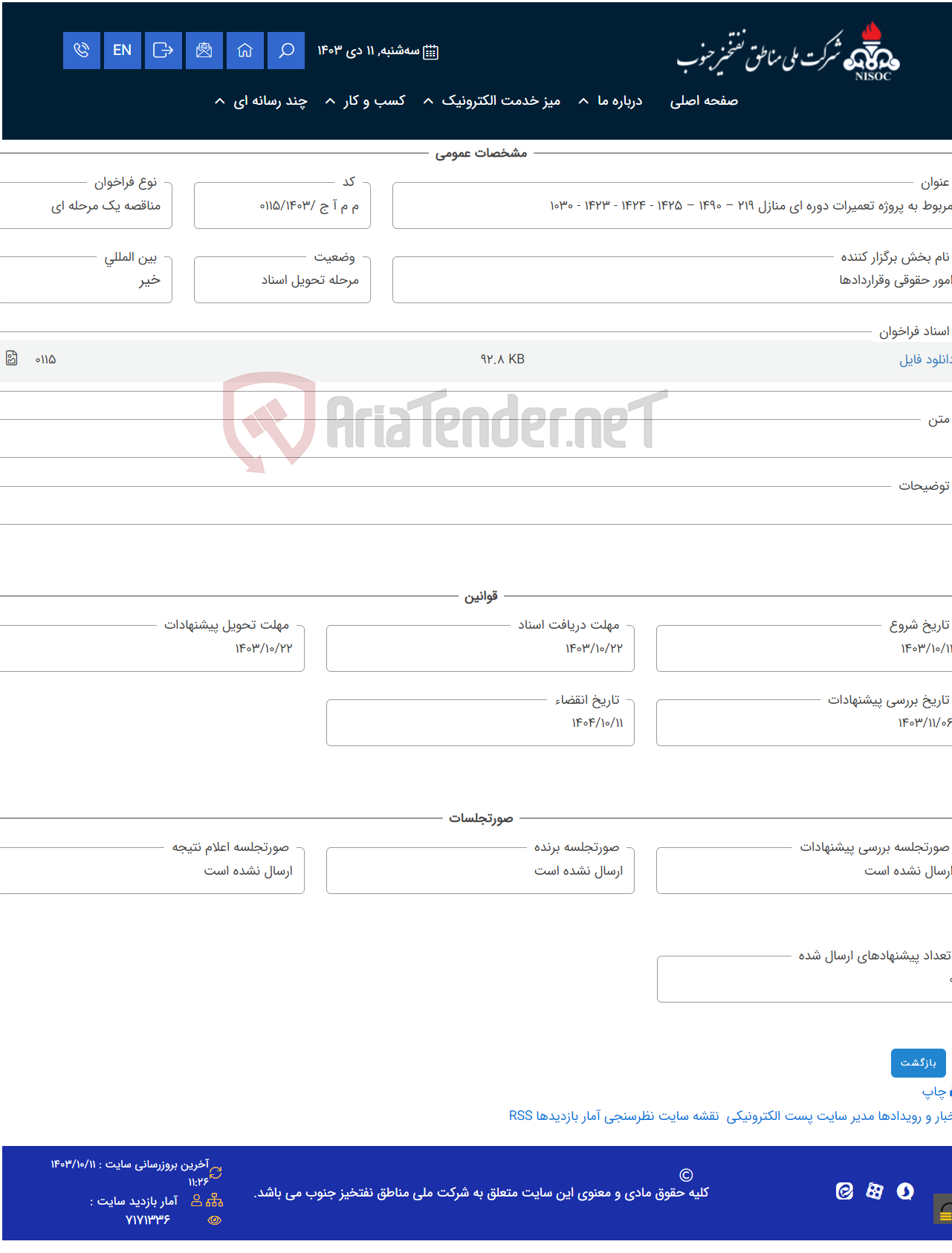The height and width of the screenshot is (1253, 952).
Task: Click صورتجلسه اعلام نتیجه status text
Action: pos(248,871)
